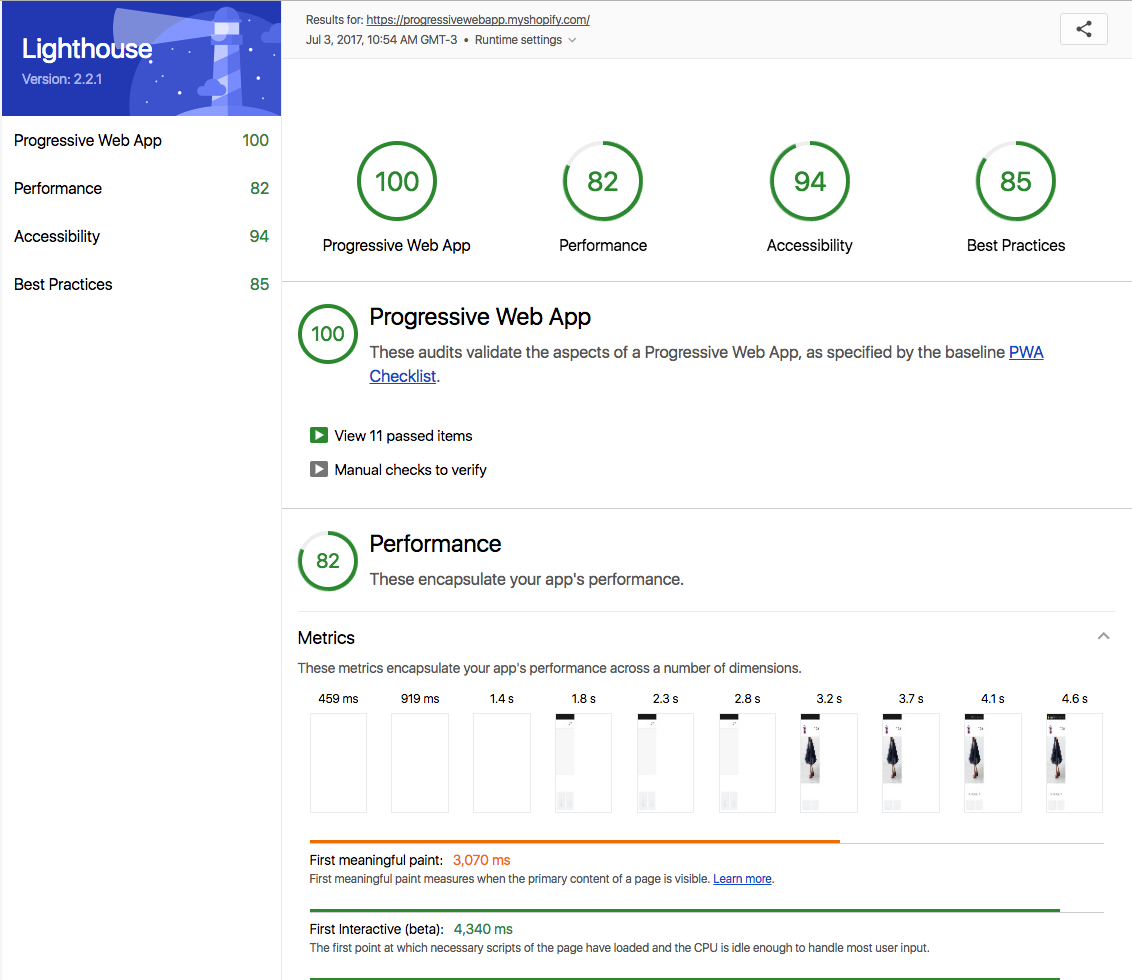Click the 919 ms filmstrip thumbnail

pos(420,763)
